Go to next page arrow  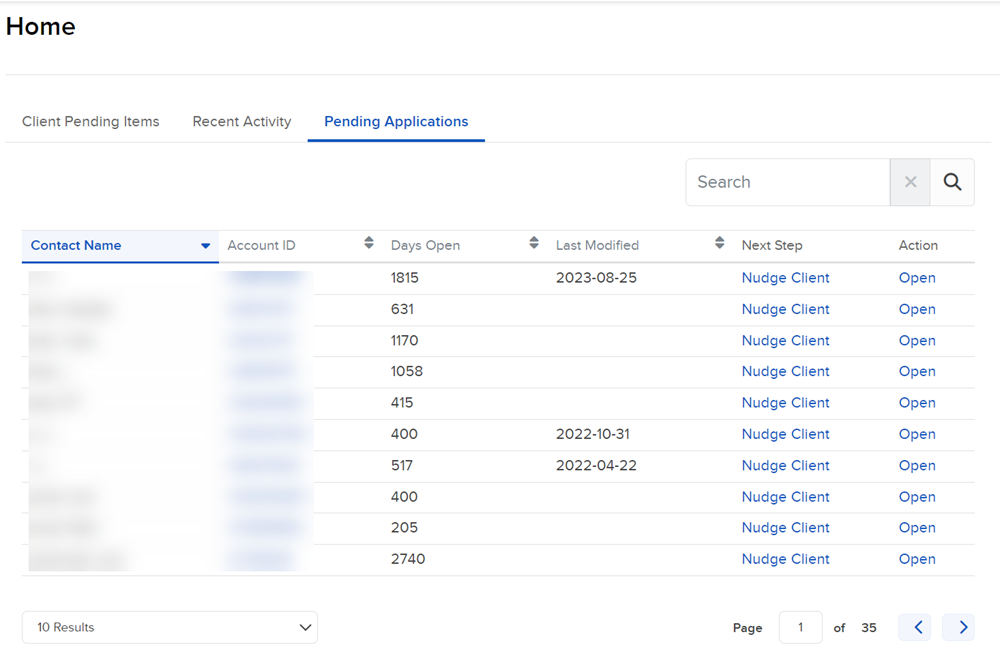[958, 627]
